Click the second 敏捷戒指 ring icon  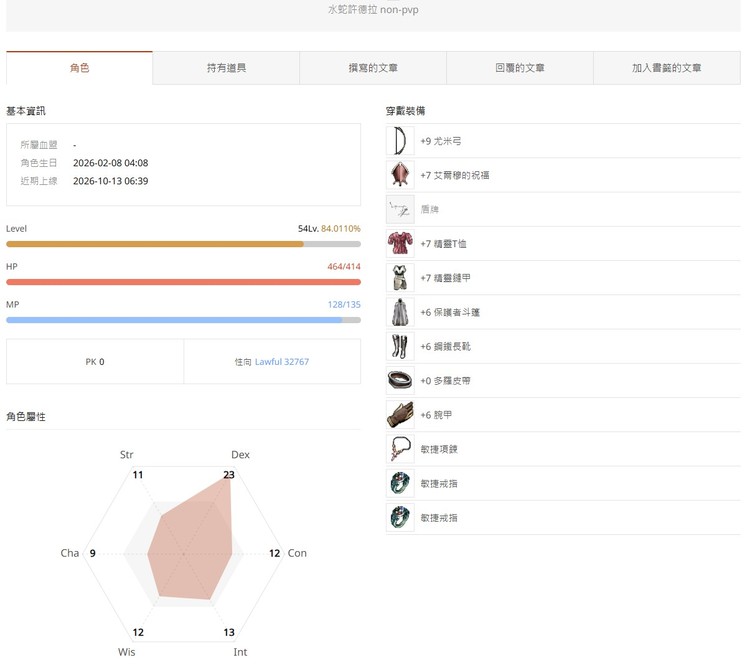[x=400, y=518]
